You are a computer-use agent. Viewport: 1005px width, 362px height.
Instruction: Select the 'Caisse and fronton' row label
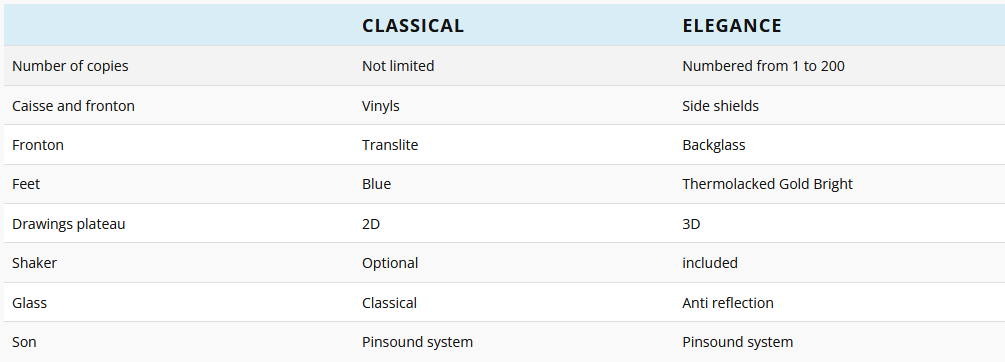73,106
